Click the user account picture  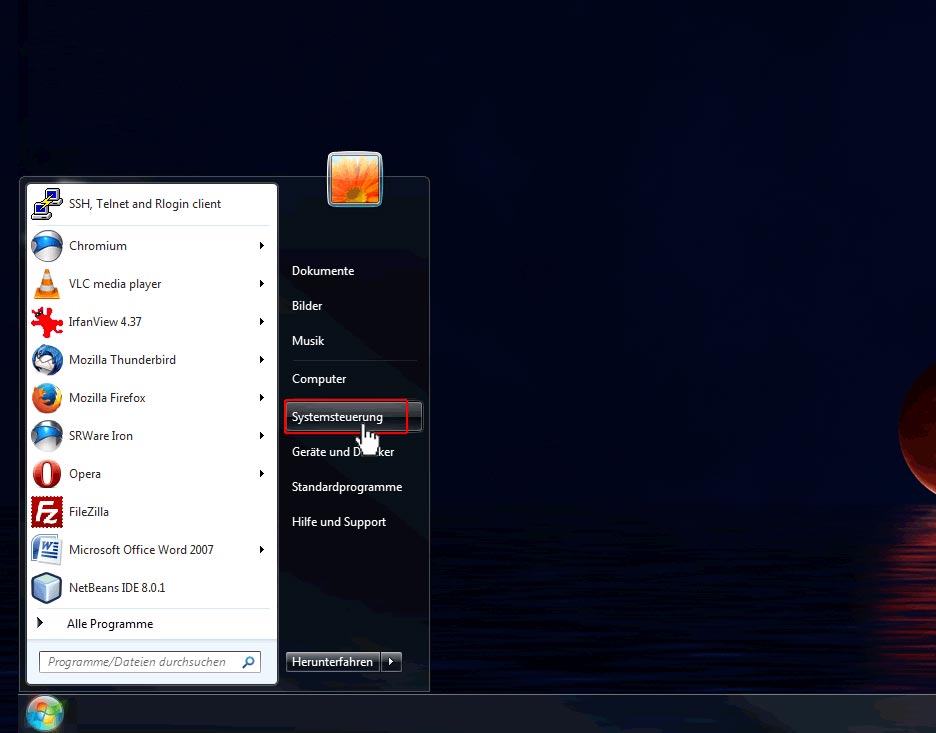pyautogui.click(x=355, y=179)
